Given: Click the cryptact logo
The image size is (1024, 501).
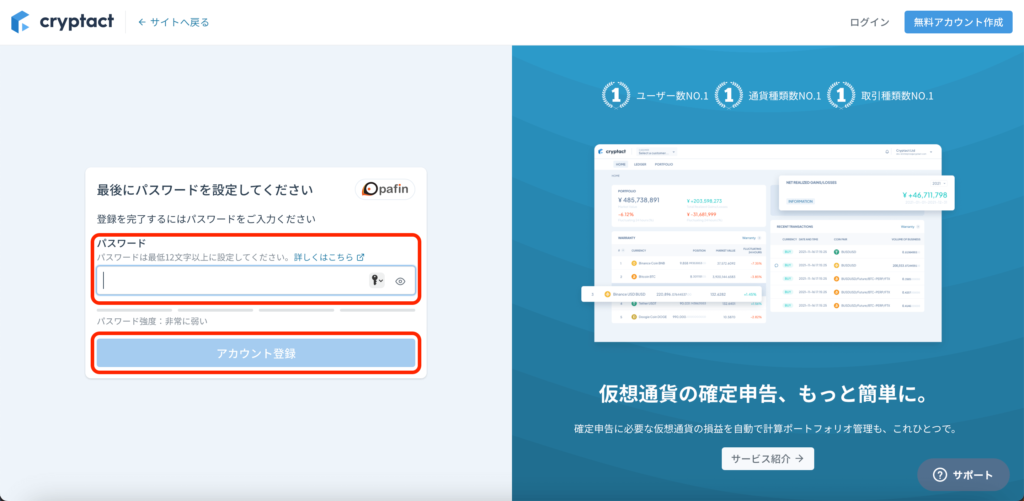Looking at the screenshot, I should pos(62,22).
